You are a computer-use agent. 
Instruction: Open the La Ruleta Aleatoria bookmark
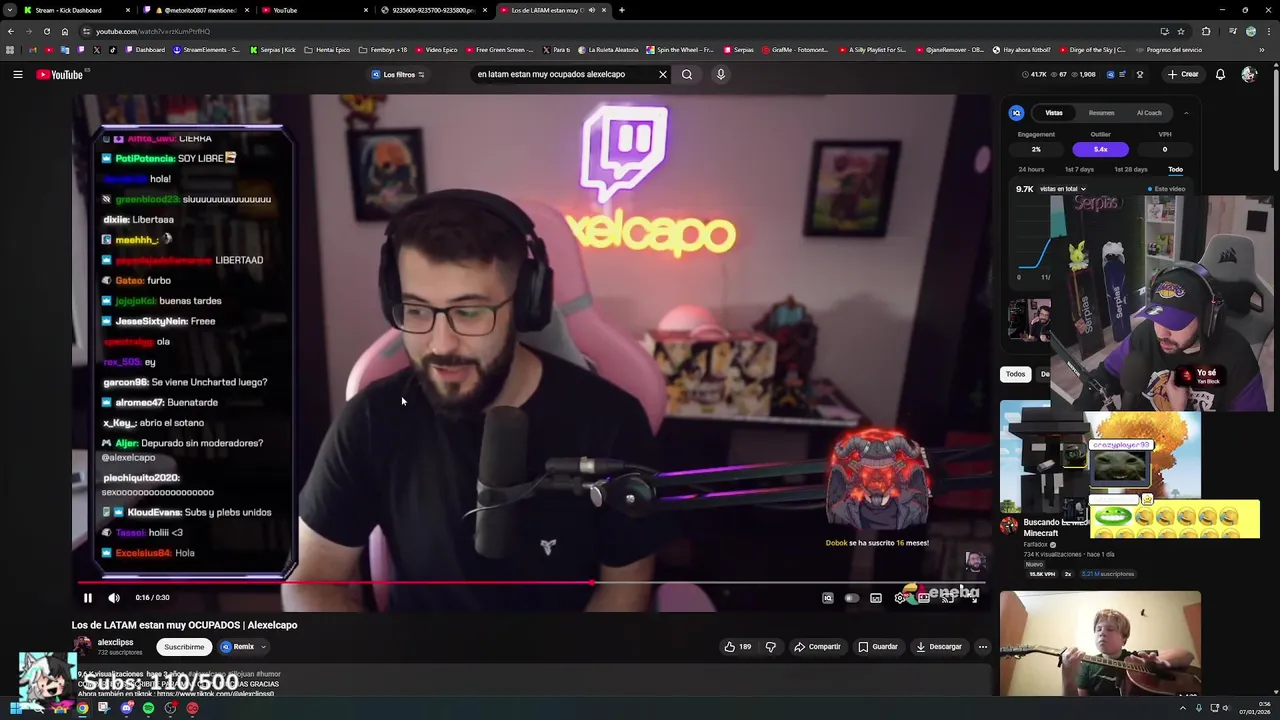[607, 50]
